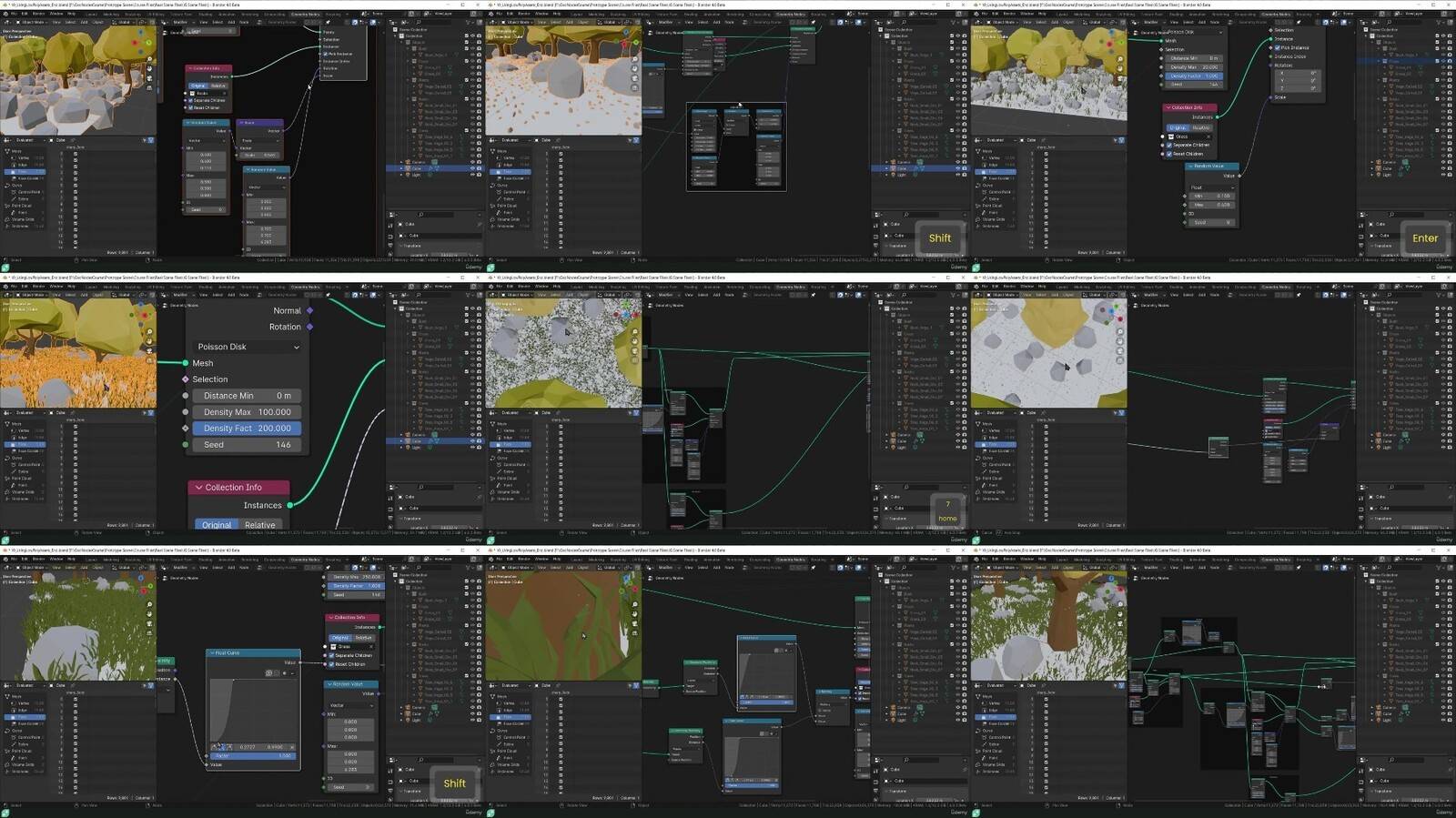Click the purple Normal output socket
This screenshot has width=1456, height=818.
[x=310, y=311]
